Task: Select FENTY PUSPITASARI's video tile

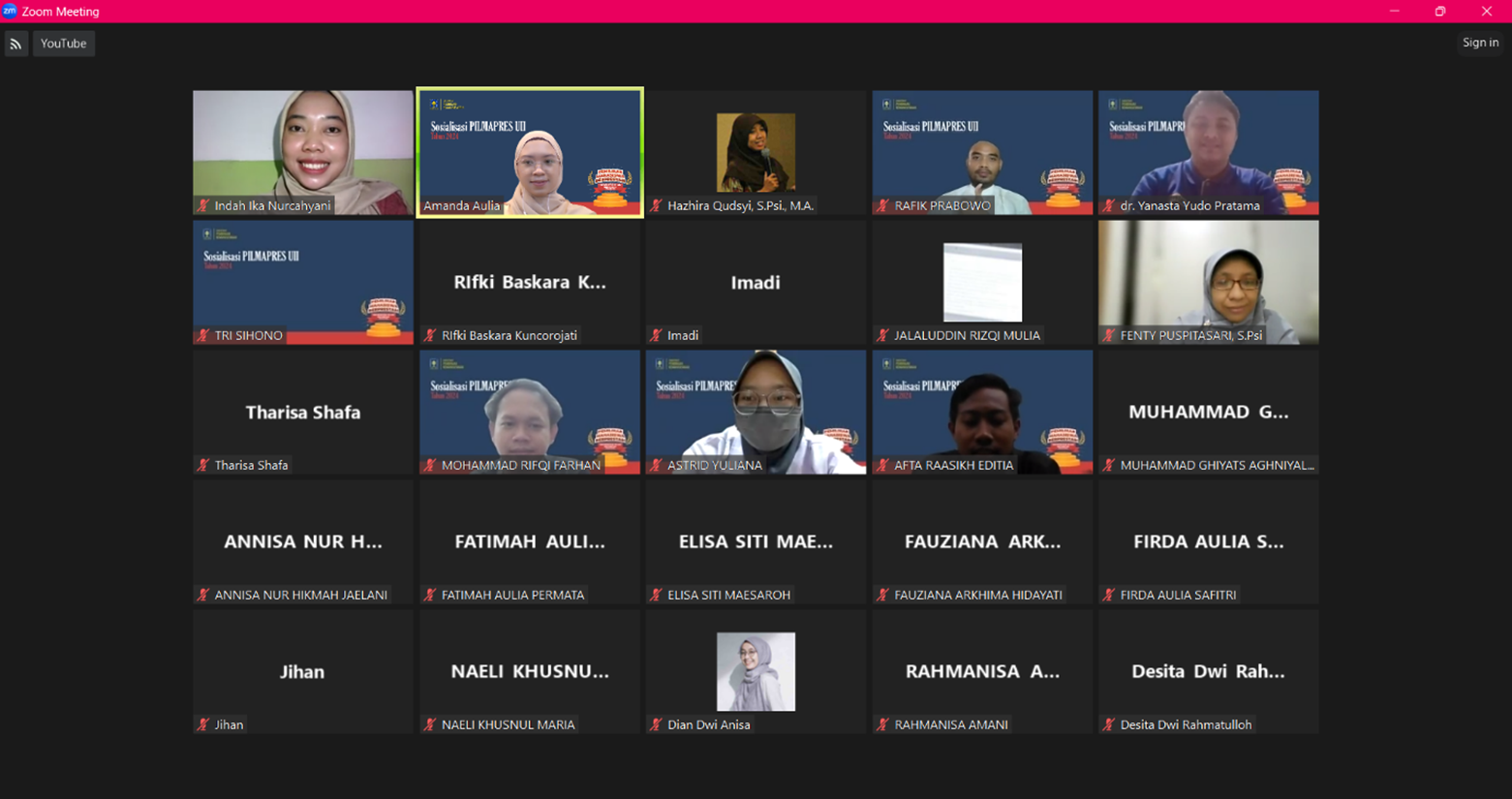Action: pyautogui.click(x=1208, y=281)
